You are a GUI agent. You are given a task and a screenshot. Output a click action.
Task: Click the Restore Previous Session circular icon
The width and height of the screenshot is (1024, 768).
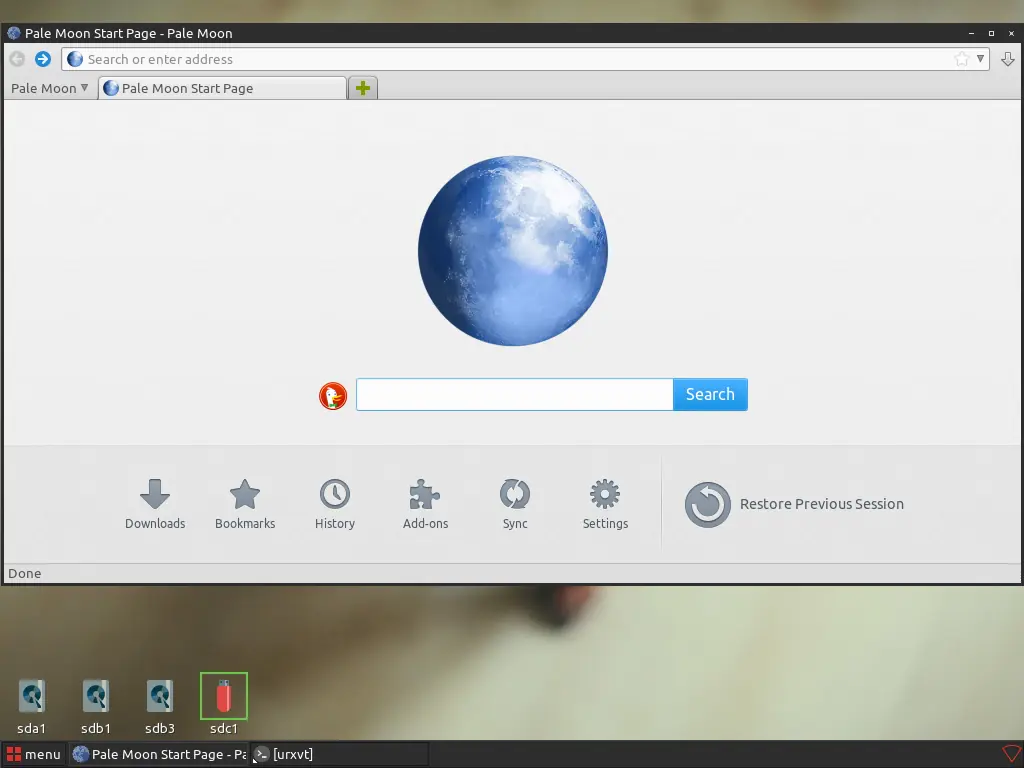tap(707, 504)
